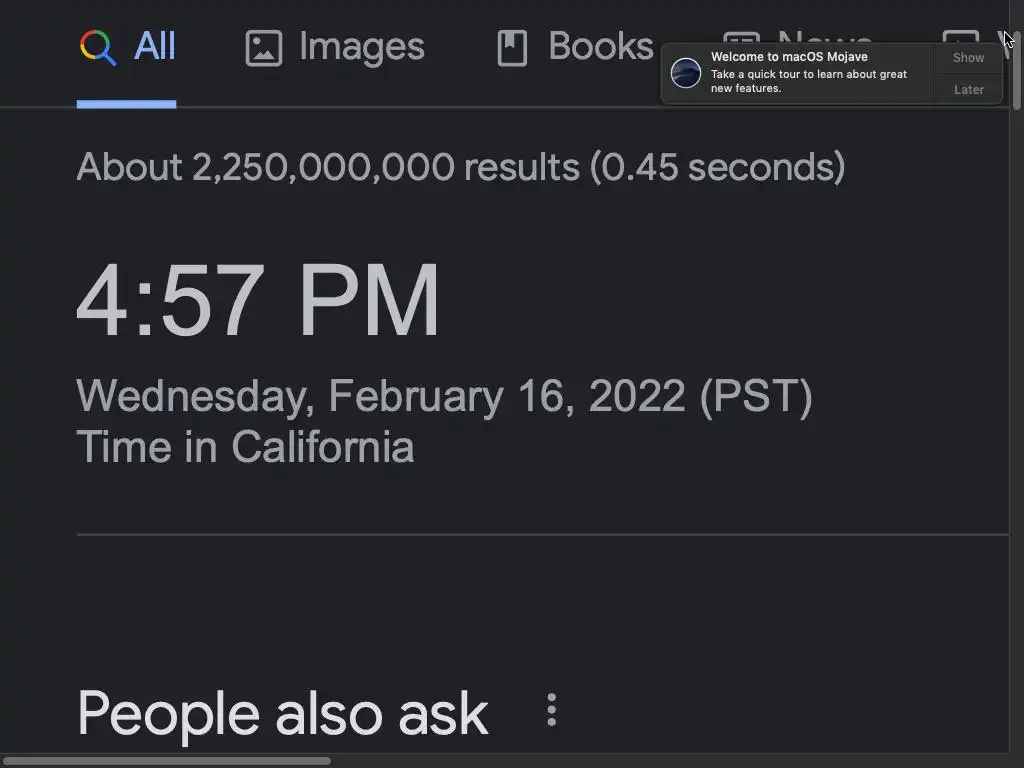Open the partially covered News tab
Screen dimensions: 1024x768
coord(823,36)
